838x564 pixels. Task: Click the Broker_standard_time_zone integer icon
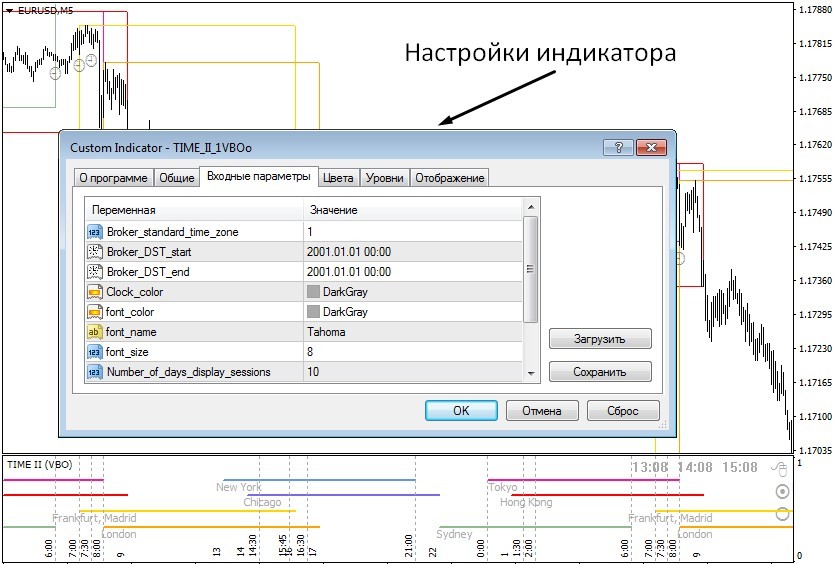pos(94,232)
